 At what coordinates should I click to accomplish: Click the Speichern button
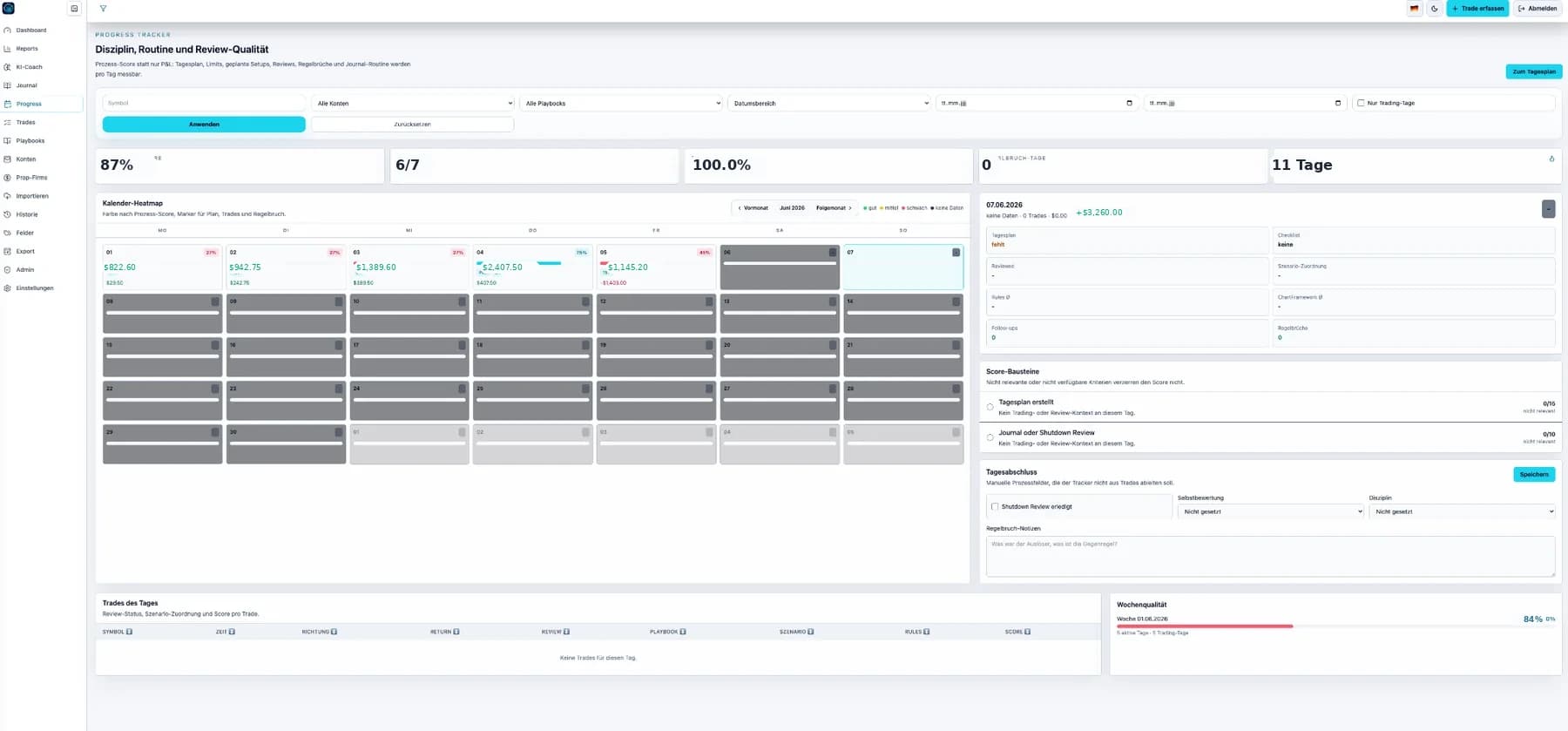coord(1534,474)
